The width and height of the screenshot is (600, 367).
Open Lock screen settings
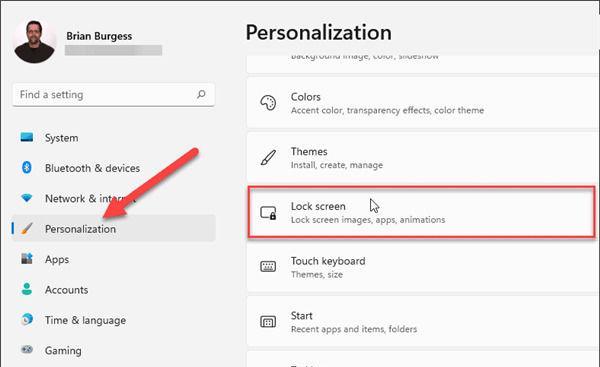click(x=422, y=212)
